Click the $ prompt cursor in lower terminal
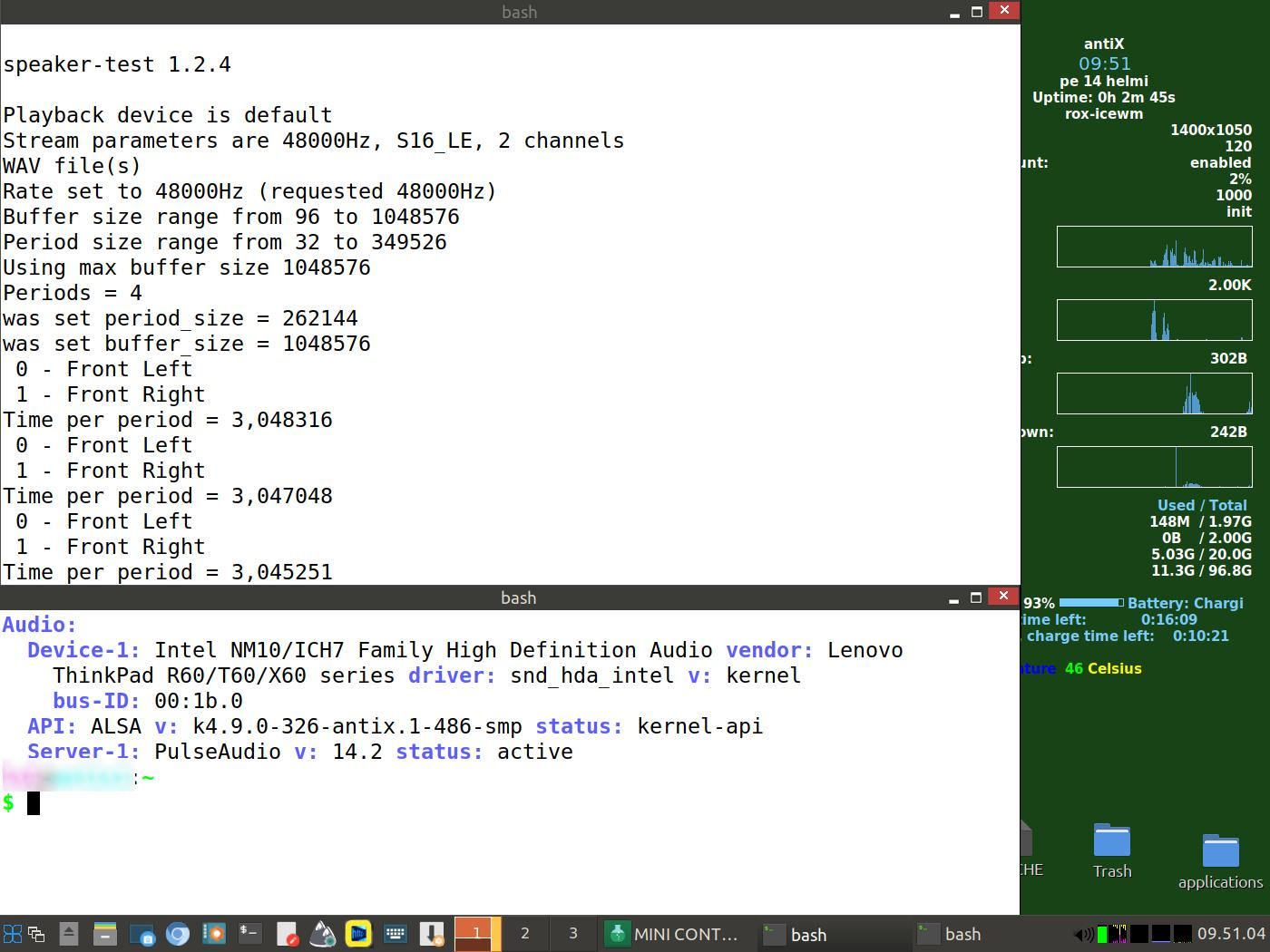The width and height of the screenshot is (1270, 952). pos(34,803)
